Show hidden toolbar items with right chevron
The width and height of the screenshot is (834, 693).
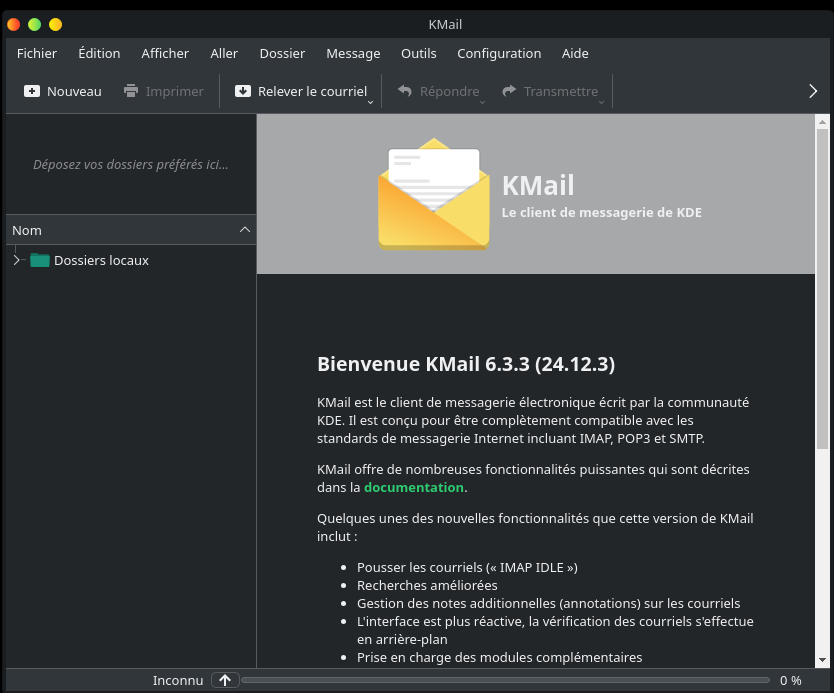point(813,91)
